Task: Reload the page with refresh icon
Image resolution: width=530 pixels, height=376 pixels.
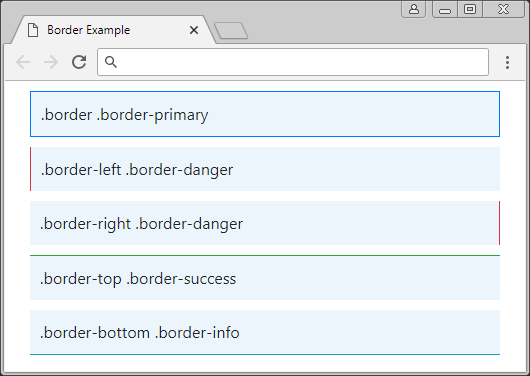Action: point(79,62)
